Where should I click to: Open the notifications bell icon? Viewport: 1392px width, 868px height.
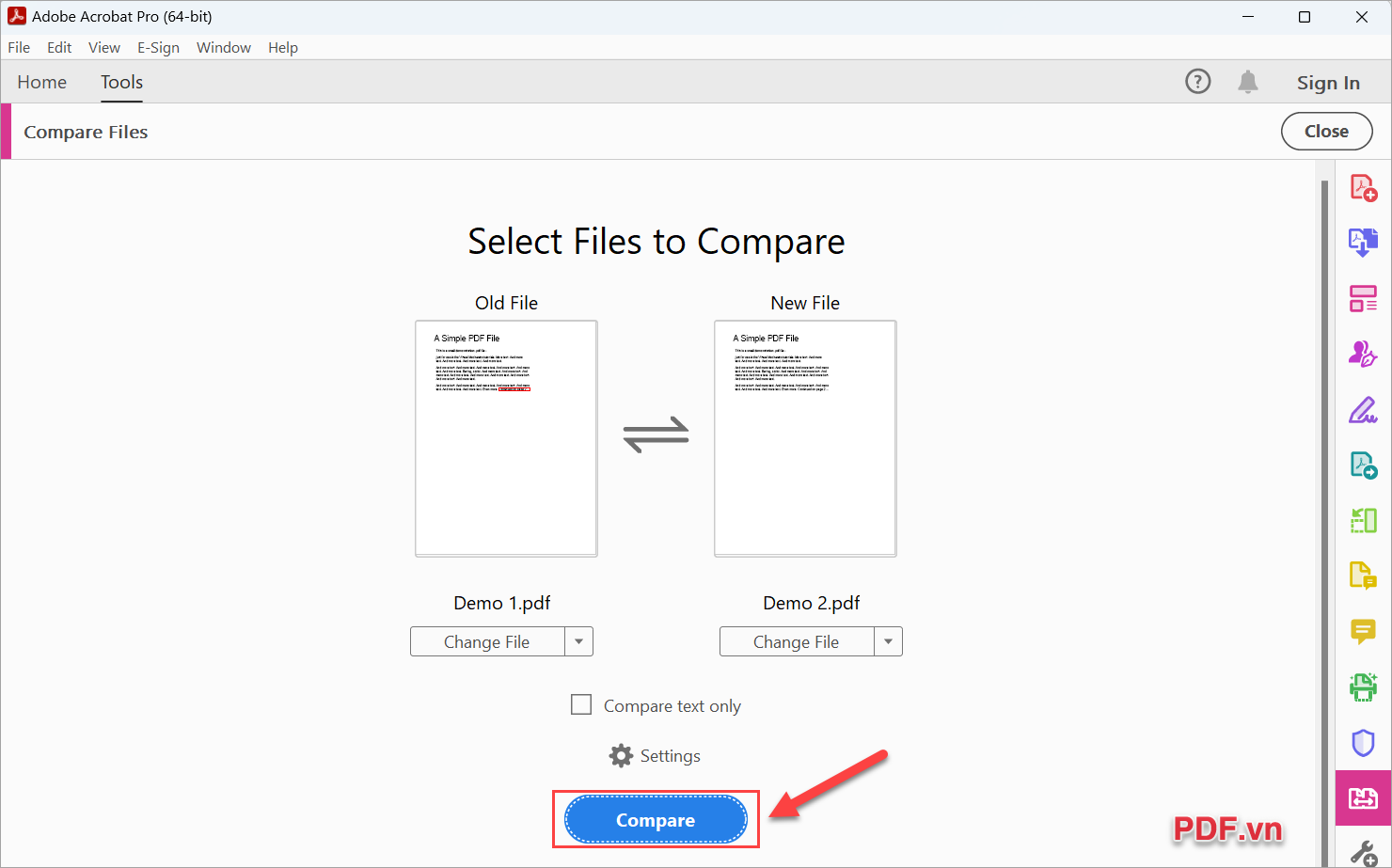click(1248, 82)
